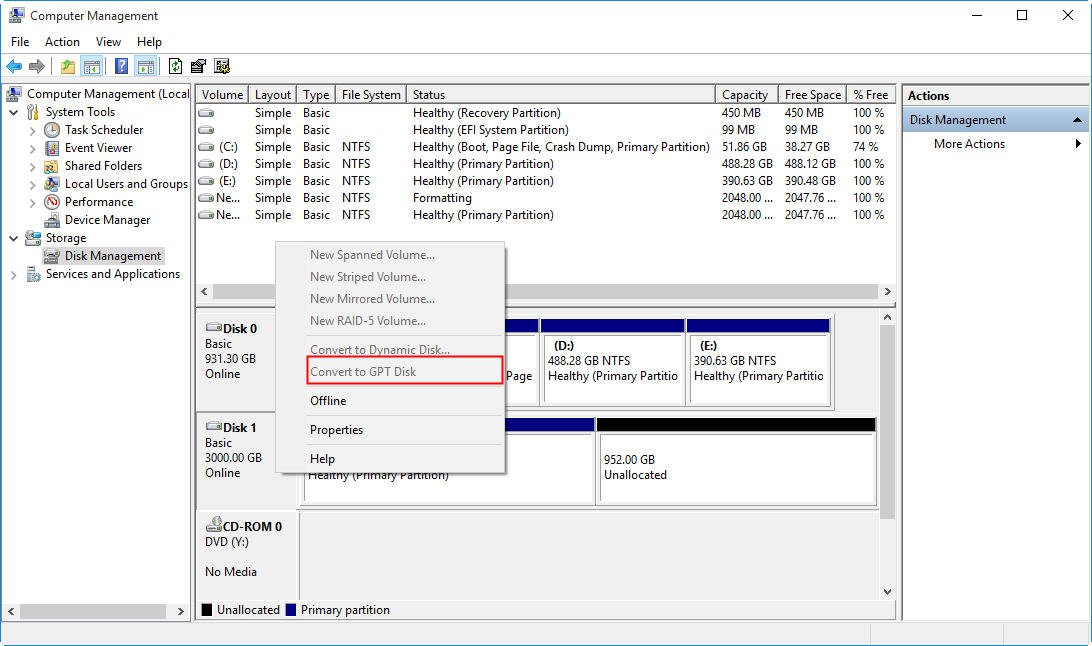The image size is (1092, 646).
Task: Click the System Tools wrench icon
Action: [x=33, y=112]
